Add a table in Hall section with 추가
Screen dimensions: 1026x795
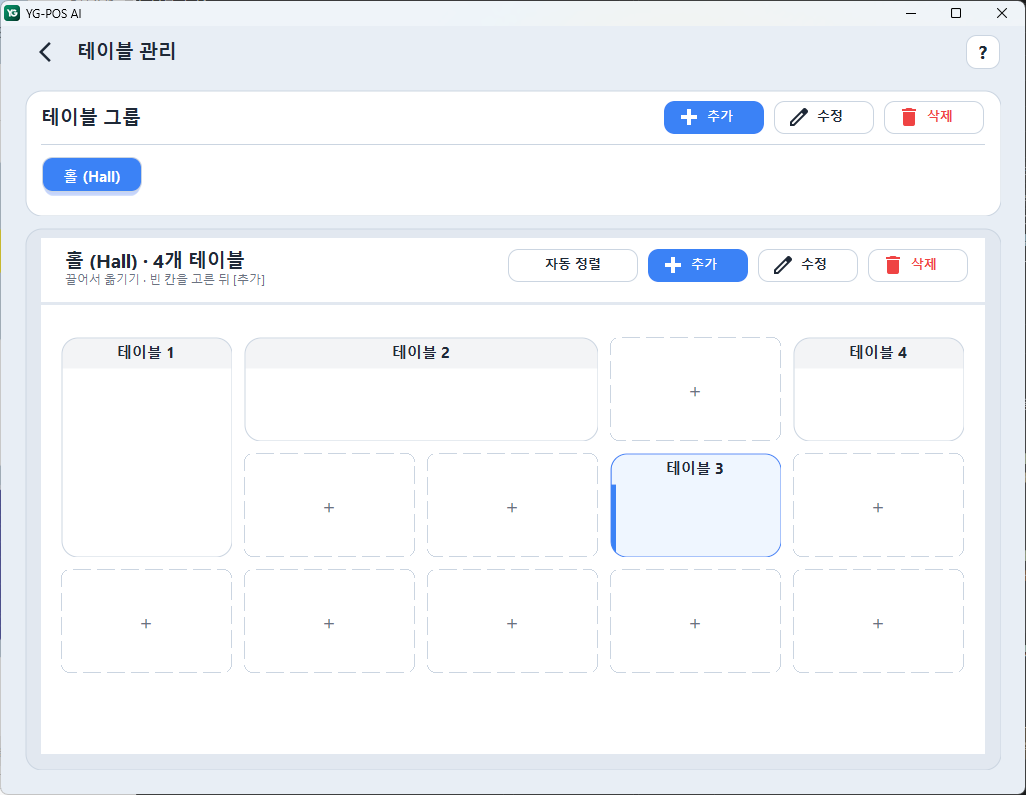pos(698,265)
